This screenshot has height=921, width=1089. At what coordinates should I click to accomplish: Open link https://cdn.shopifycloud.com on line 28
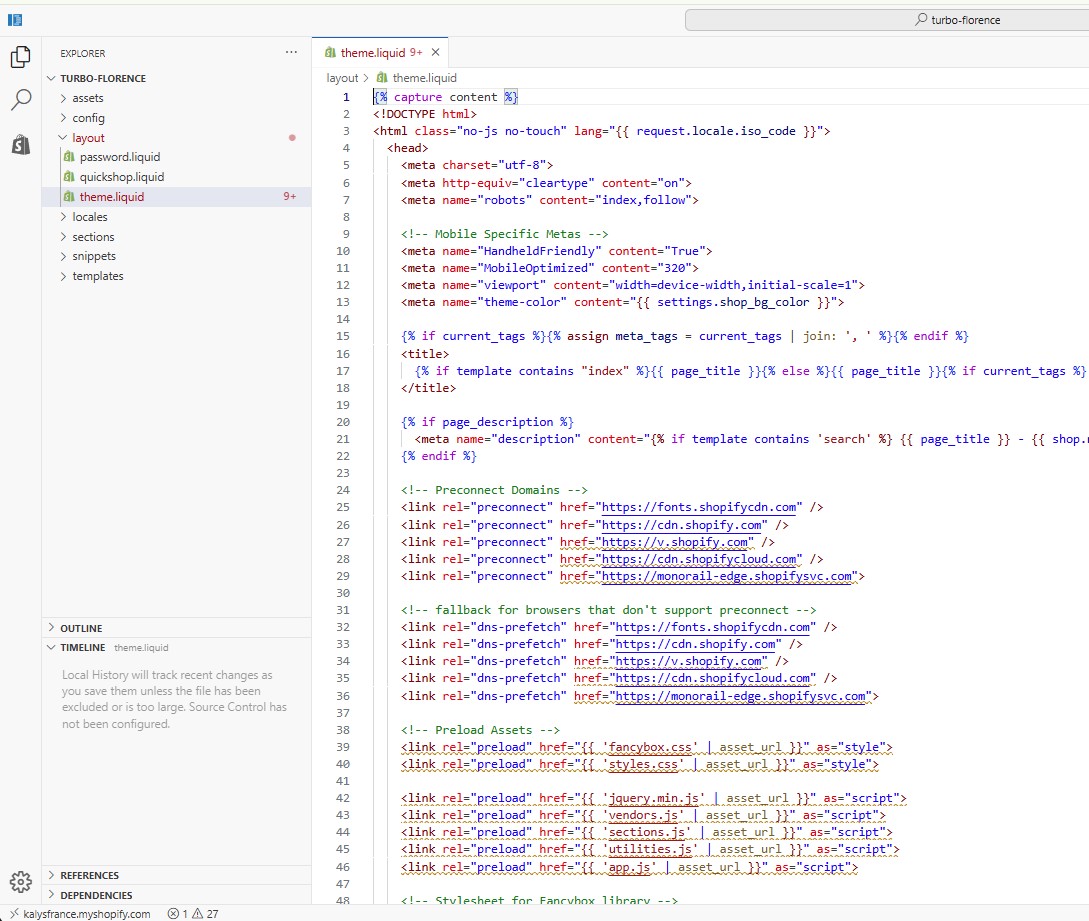tap(699, 559)
